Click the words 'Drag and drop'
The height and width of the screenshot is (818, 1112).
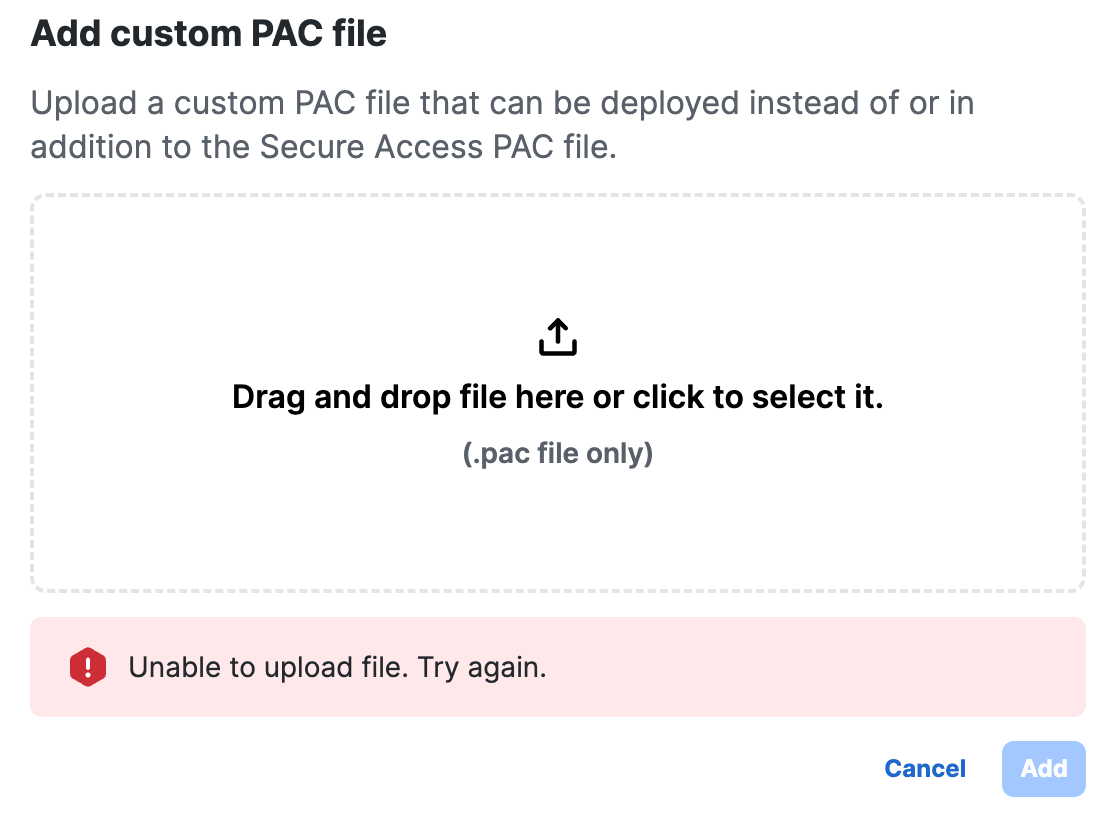(x=341, y=397)
